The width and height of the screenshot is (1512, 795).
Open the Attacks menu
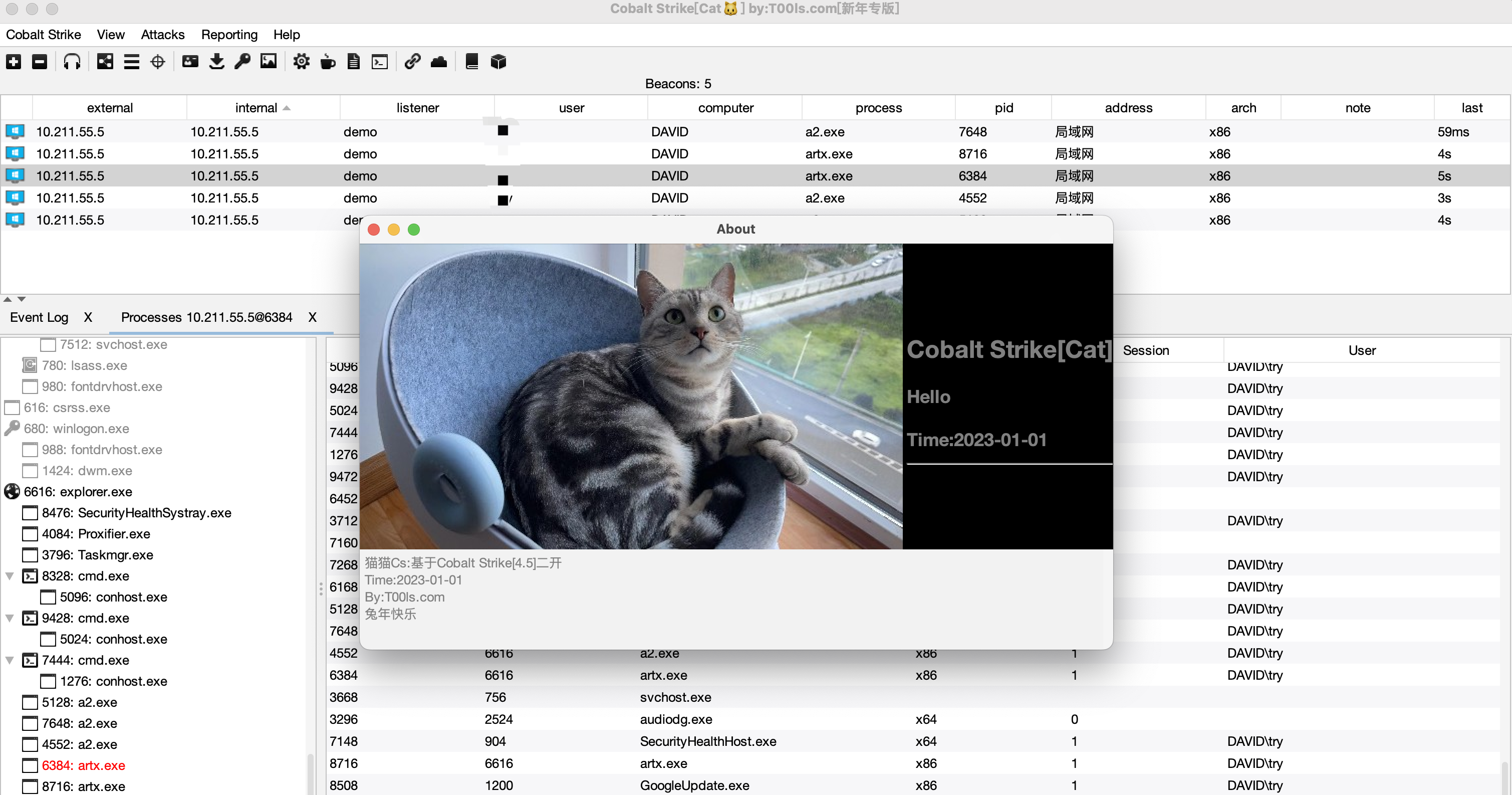[x=163, y=35]
